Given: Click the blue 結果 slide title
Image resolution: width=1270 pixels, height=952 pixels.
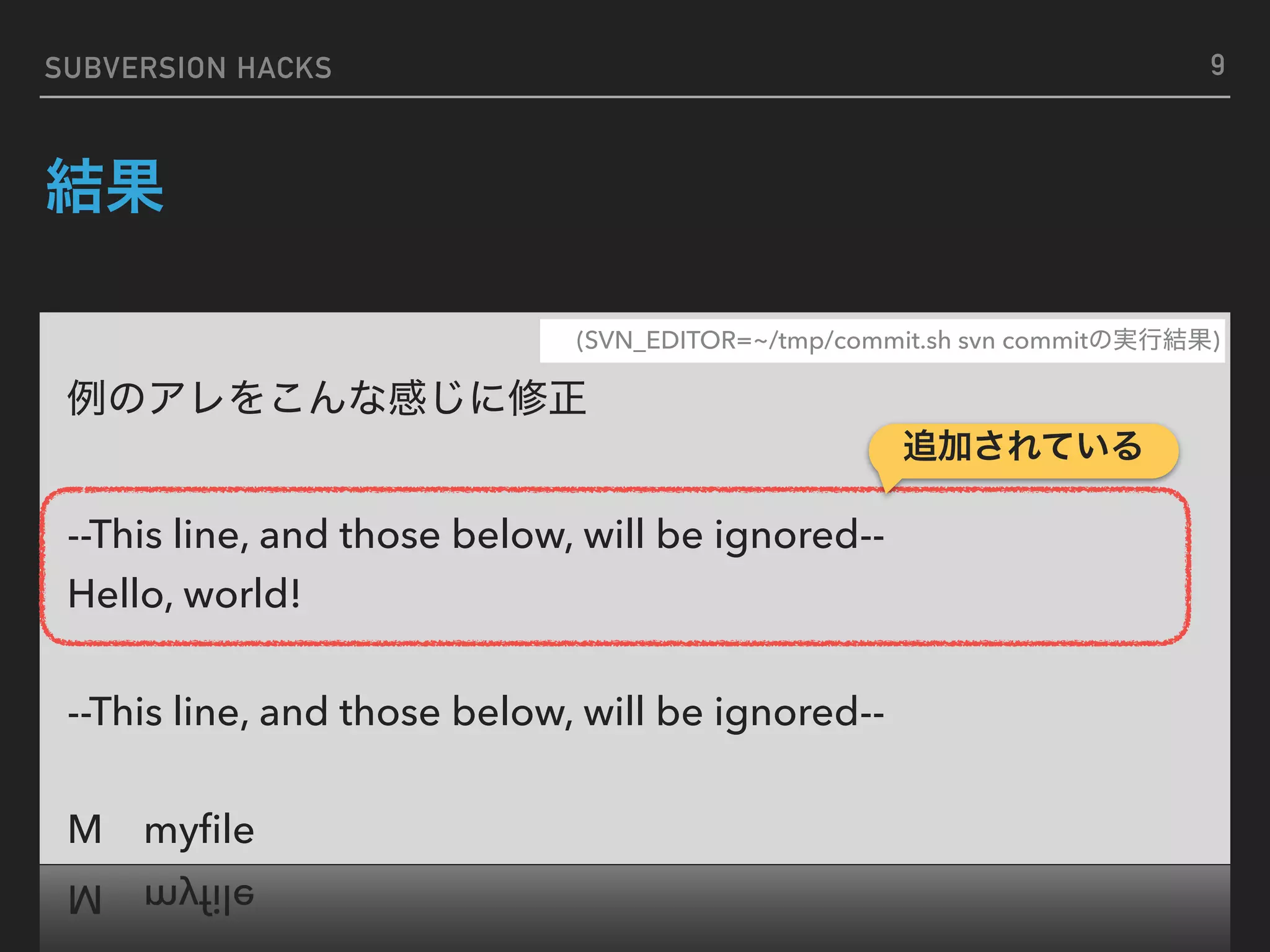Looking at the screenshot, I should coord(105,187).
